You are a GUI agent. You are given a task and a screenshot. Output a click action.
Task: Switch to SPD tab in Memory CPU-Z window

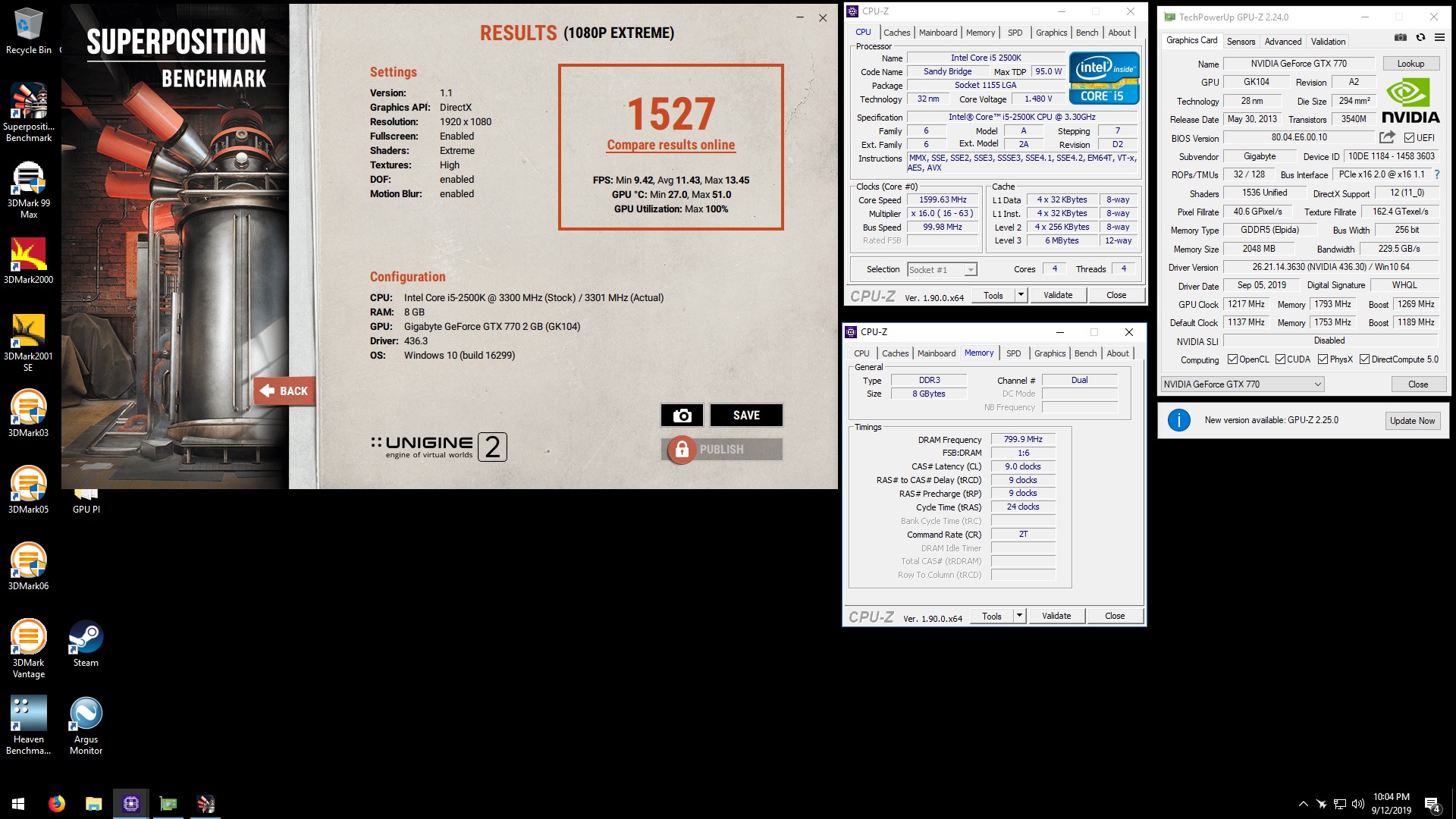point(1013,353)
